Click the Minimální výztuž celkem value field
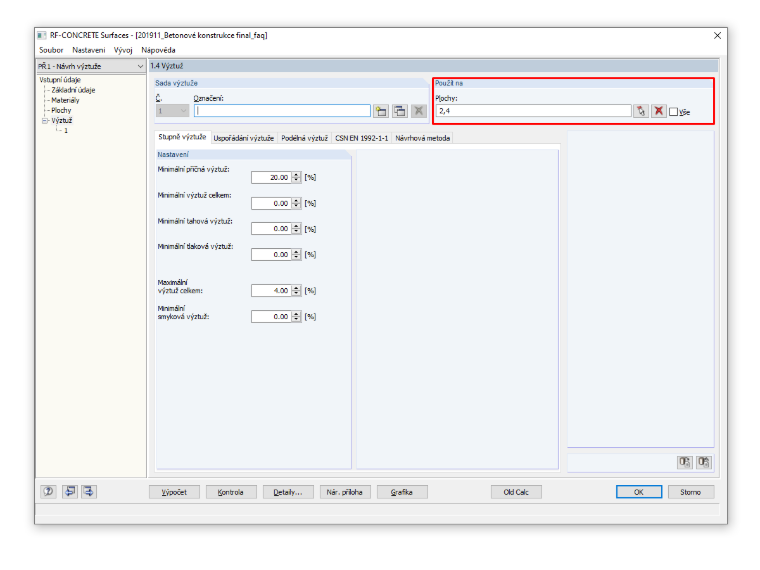Viewport: 760px width, 570px height. coord(271,203)
